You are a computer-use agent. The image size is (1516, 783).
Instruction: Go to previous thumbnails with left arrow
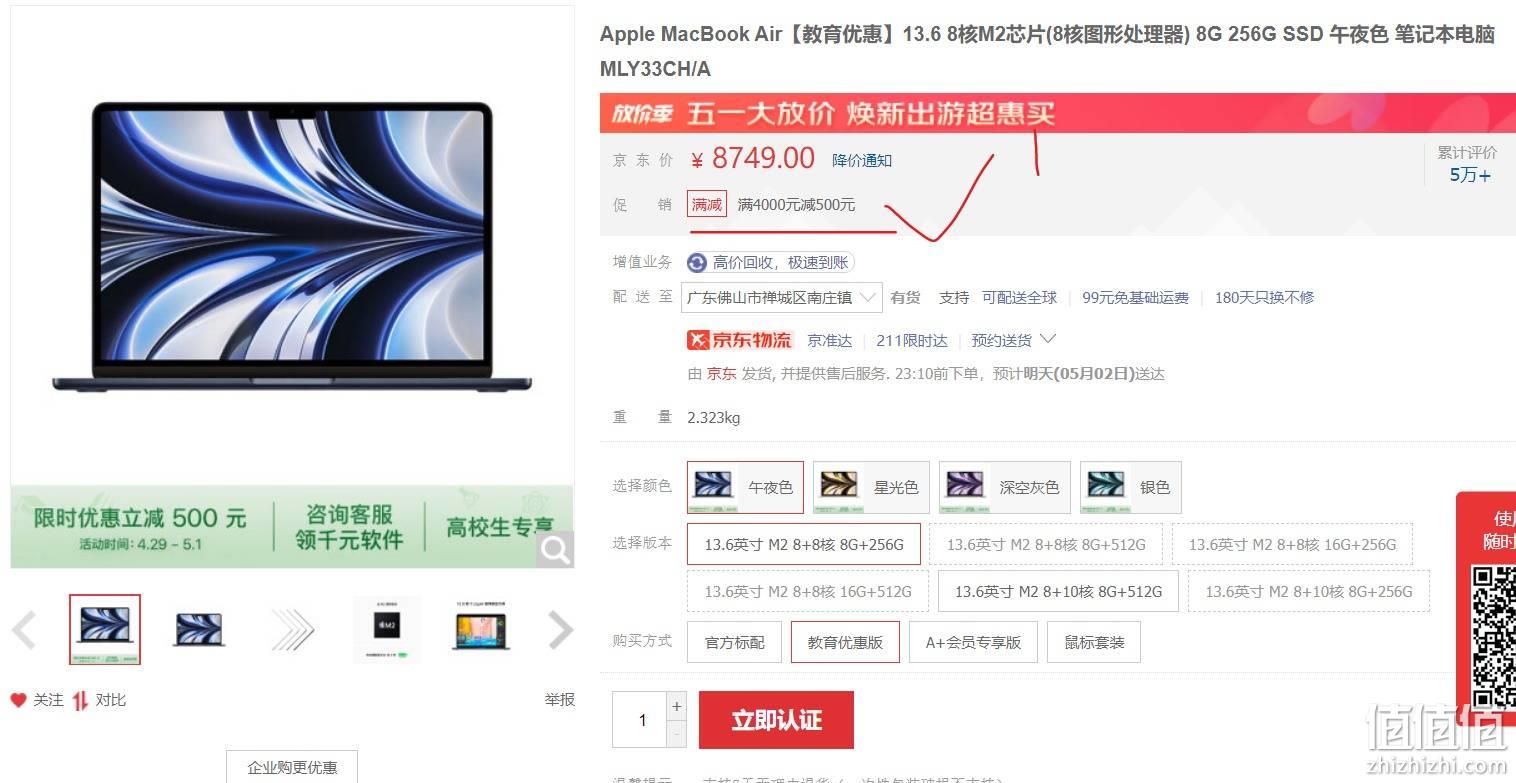(24, 630)
